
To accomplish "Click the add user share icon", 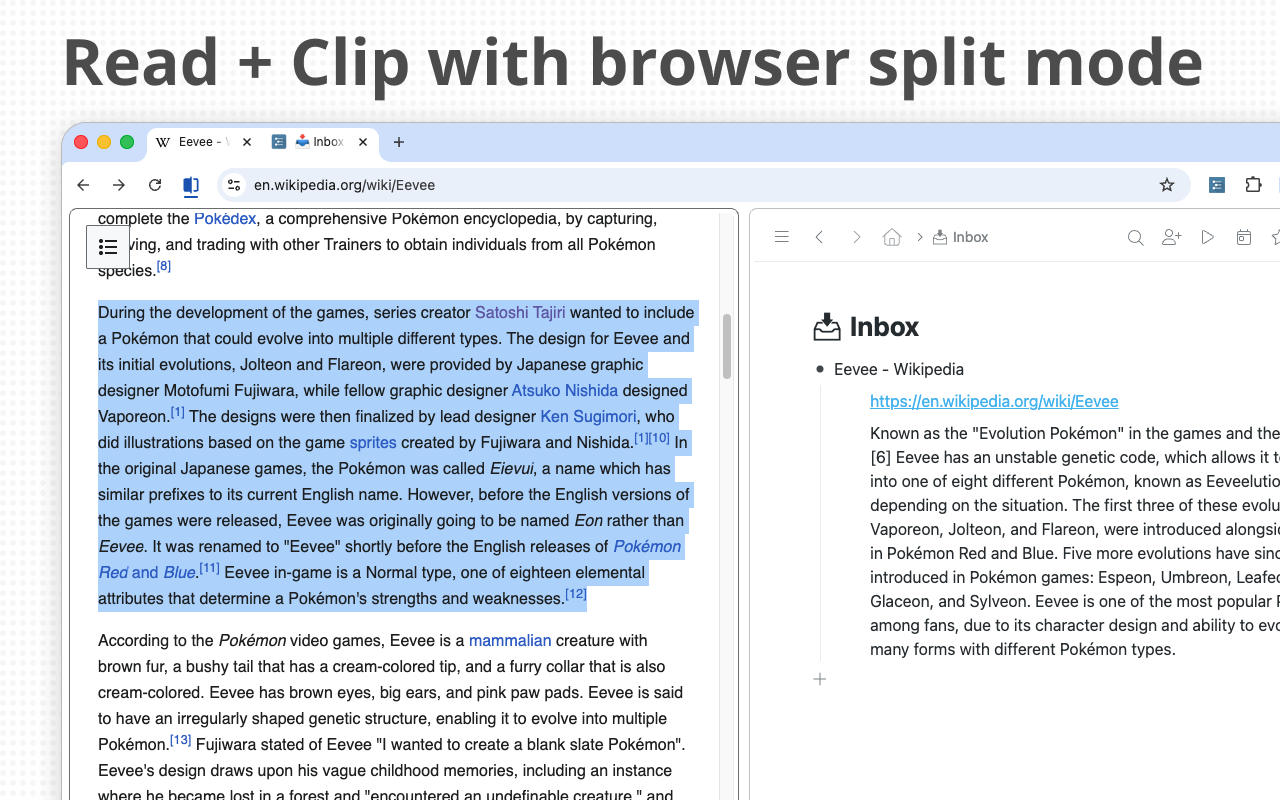I will click(x=1172, y=237).
